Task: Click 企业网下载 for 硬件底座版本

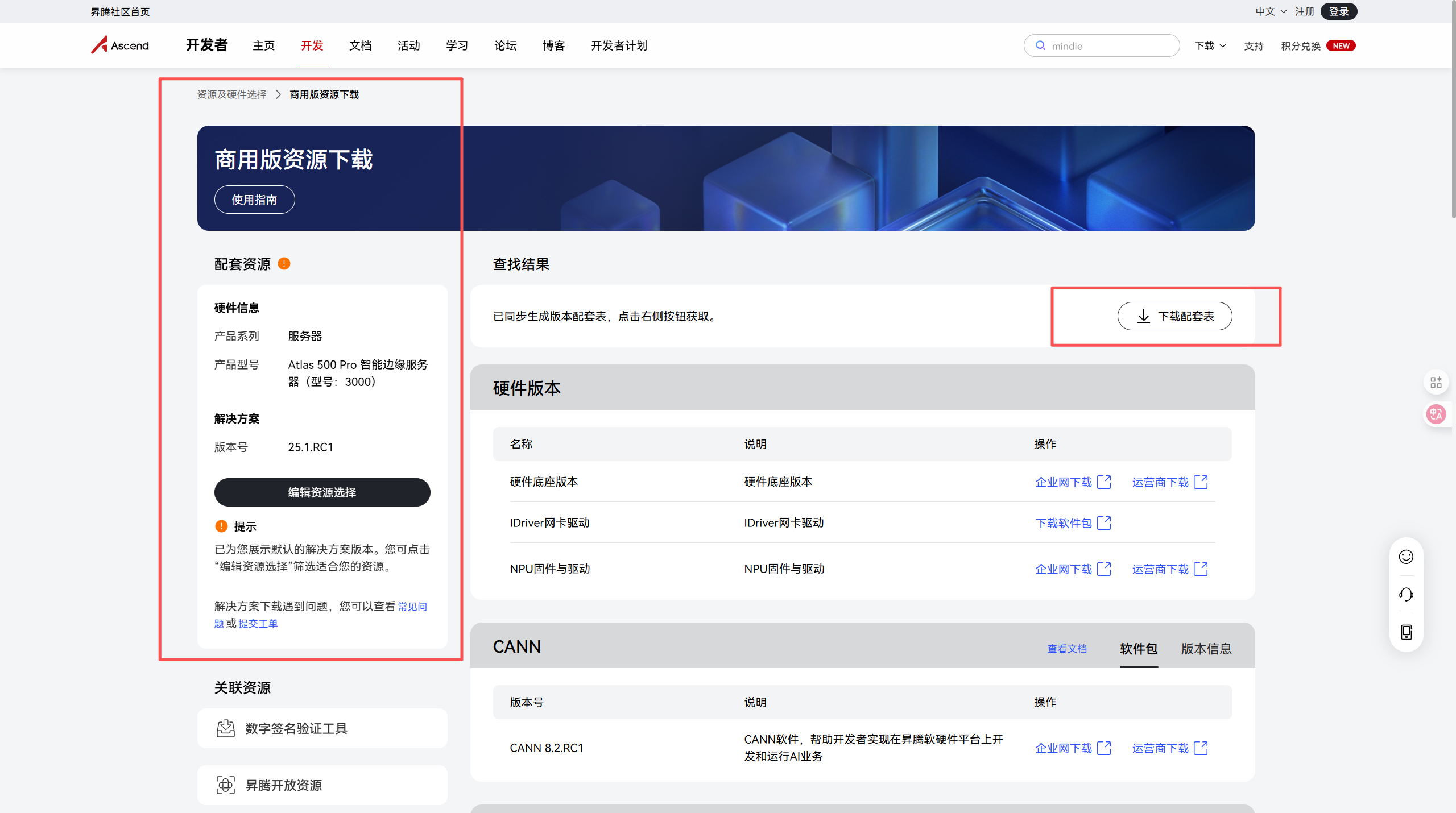Action: [x=1064, y=482]
